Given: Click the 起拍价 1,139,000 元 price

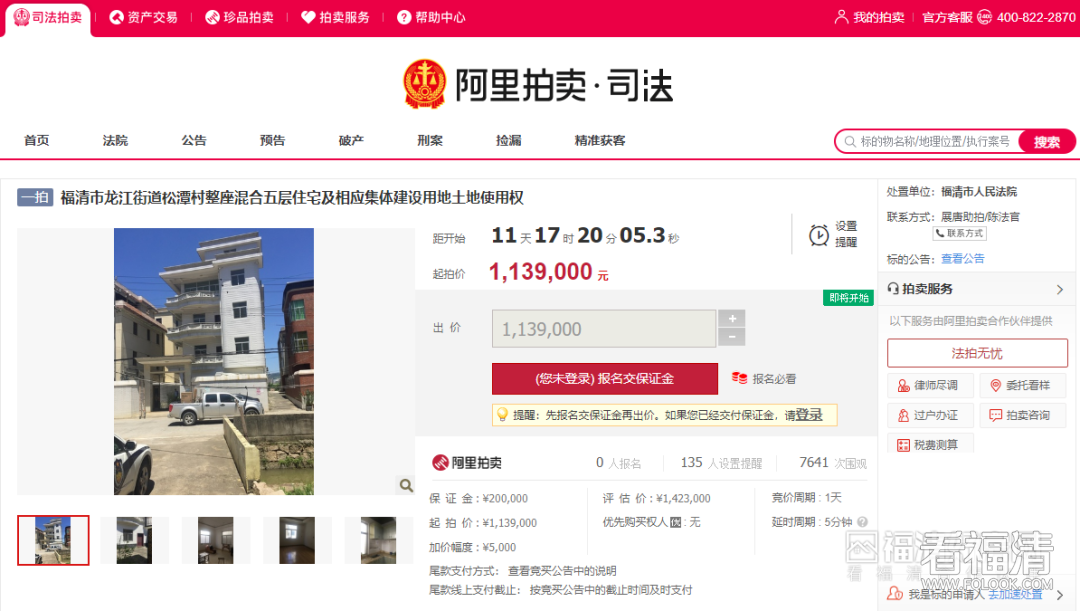Looking at the screenshot, I should (x=548, y=272).
